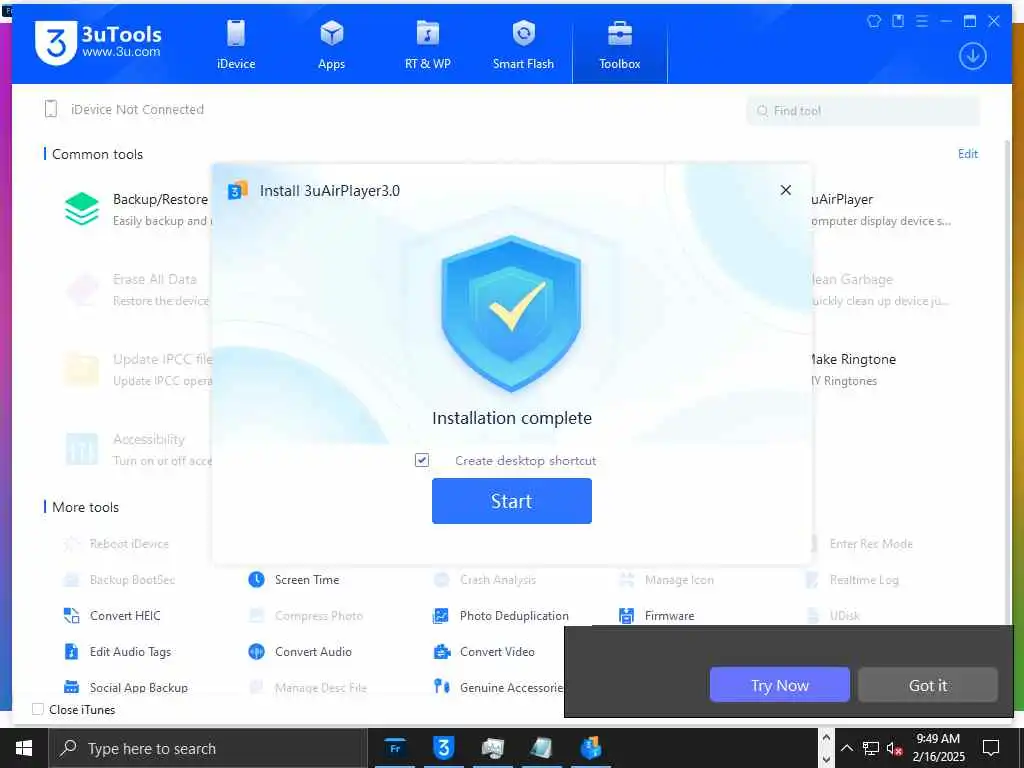This screenshot has width=1024, height=768.
Task: Click the Realtime Log tool
Action: click(852, 580)
